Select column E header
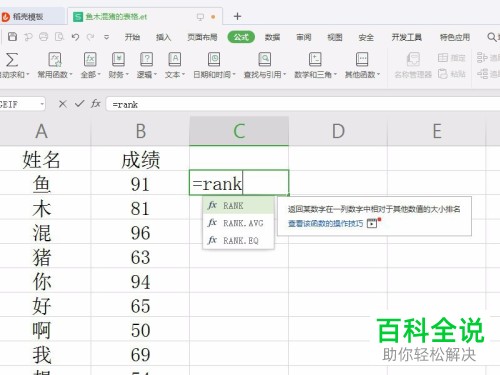Viewport: 500px width, 375px height. (437, 131)
